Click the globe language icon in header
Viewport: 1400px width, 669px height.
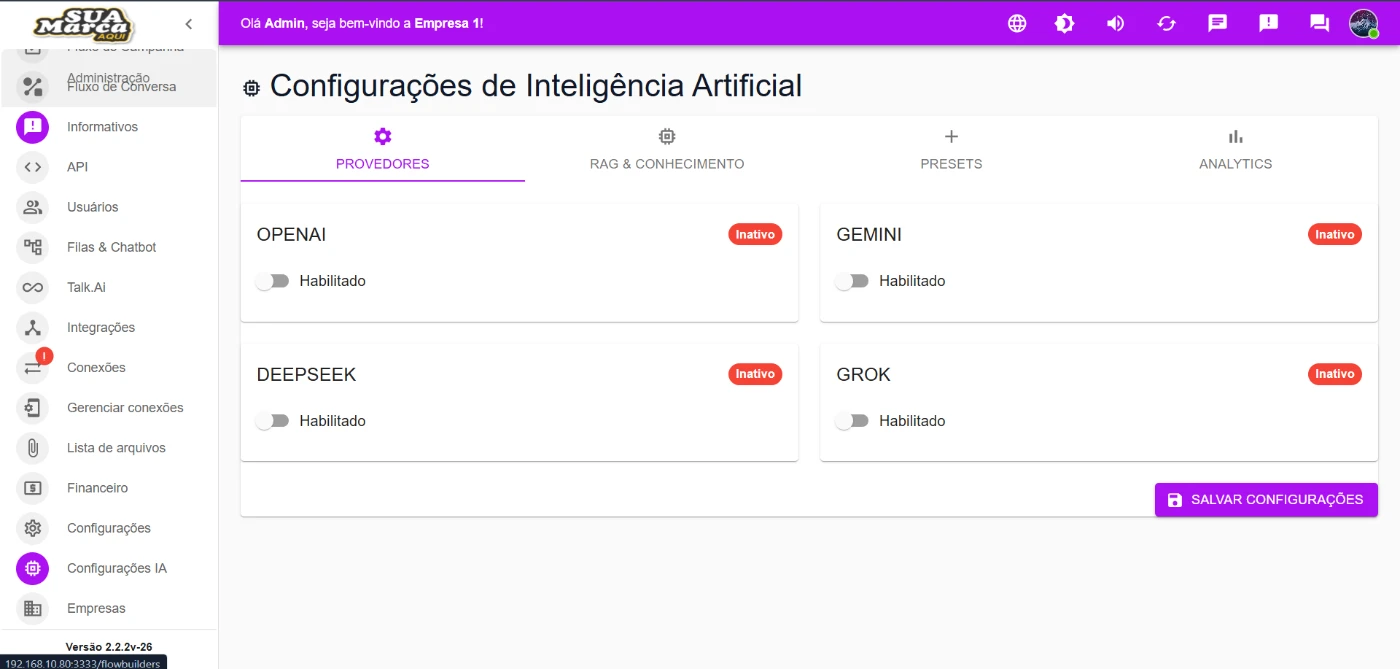pyautogui.click(x=1017, y=23)
